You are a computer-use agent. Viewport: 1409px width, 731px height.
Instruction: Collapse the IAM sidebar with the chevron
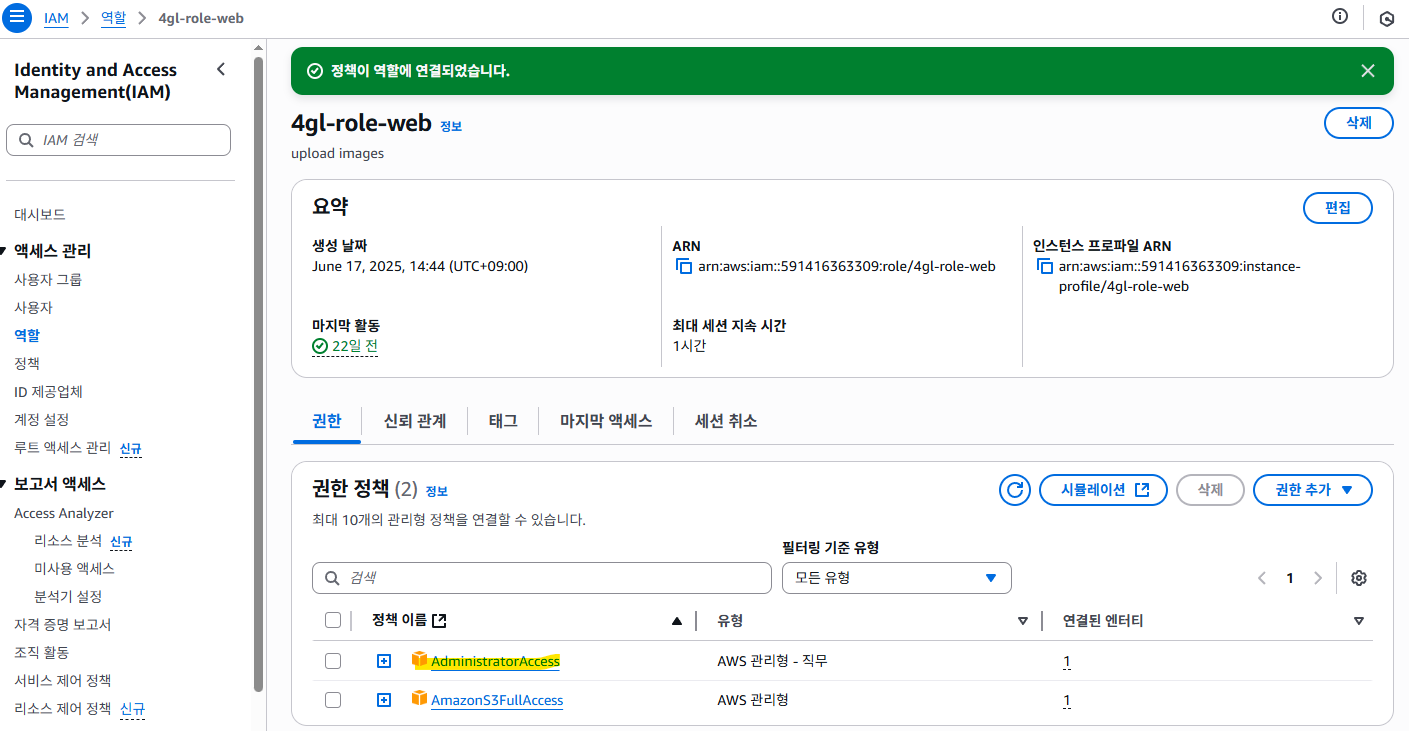tap(221, 69)
